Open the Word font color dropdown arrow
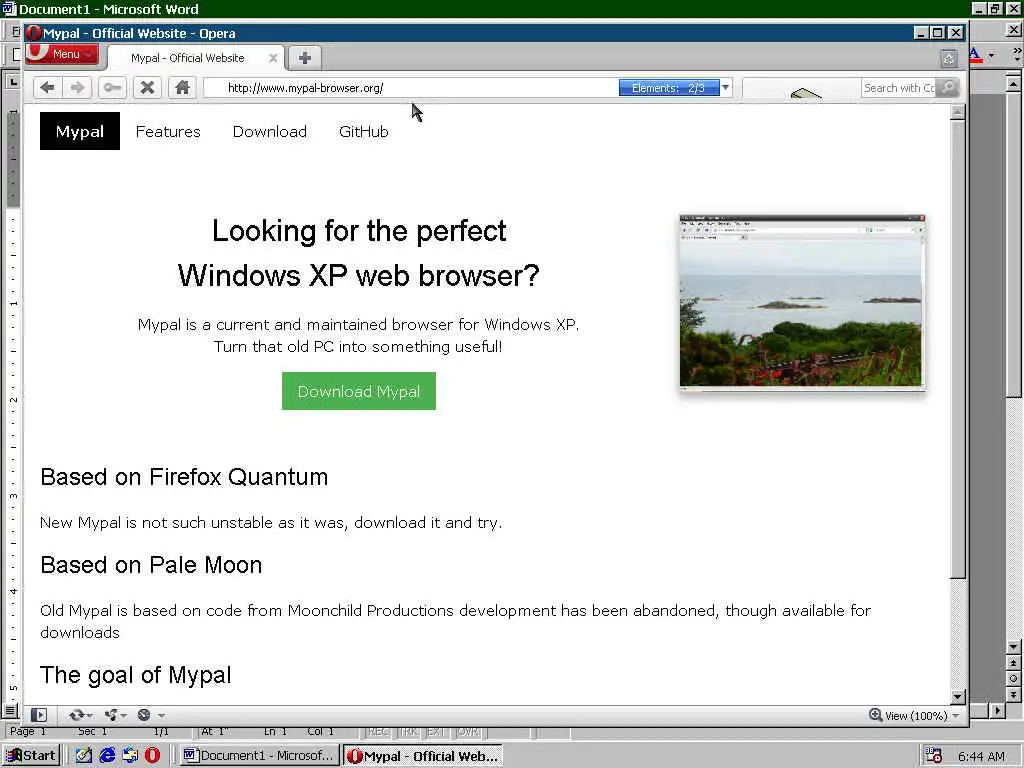 [x=991, y=56]
